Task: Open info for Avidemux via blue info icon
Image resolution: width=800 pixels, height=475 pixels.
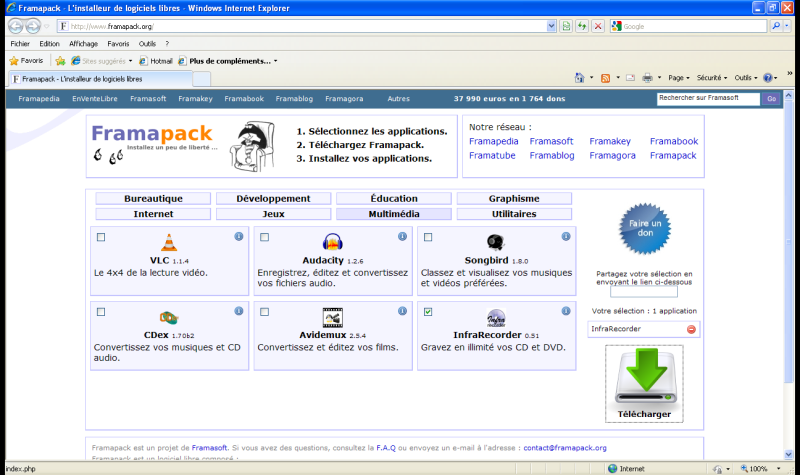Action: [x=402, y=311]
